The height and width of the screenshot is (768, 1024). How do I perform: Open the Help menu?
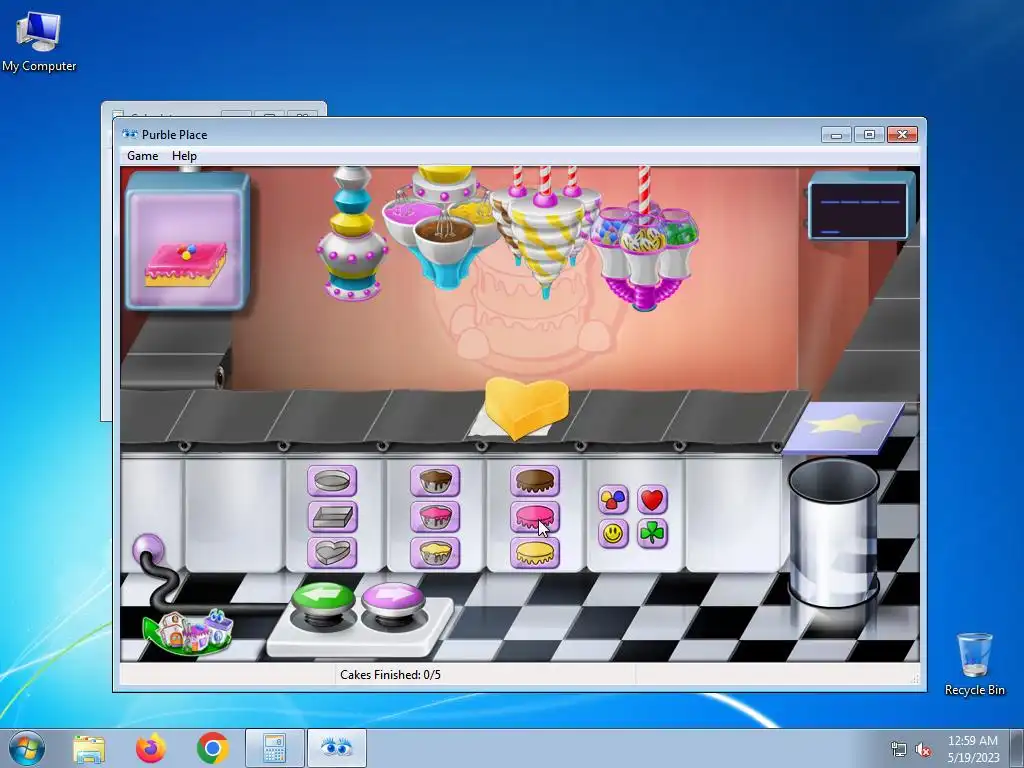pyautogui.click(x=184, y=156)
